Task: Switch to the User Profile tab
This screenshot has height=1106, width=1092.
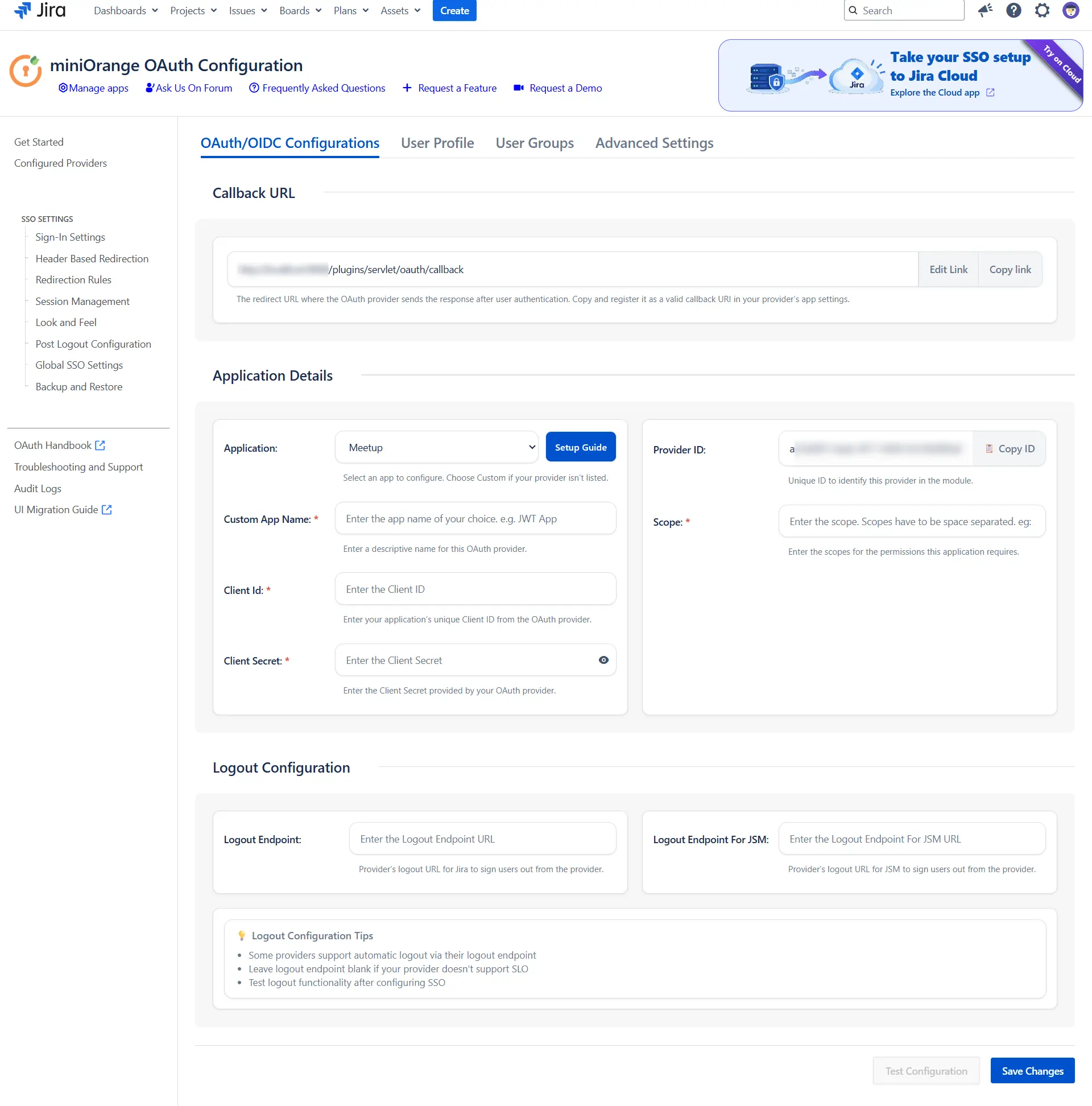Action: click(x=437, y=143)
